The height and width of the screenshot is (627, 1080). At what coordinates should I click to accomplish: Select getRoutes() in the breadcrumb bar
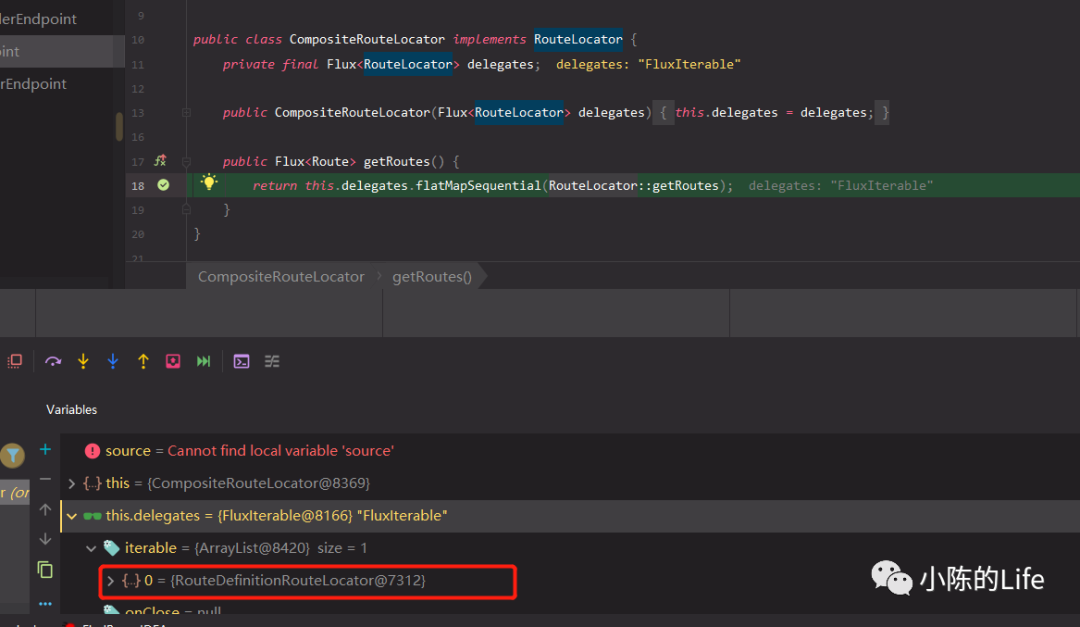(432, 276)
